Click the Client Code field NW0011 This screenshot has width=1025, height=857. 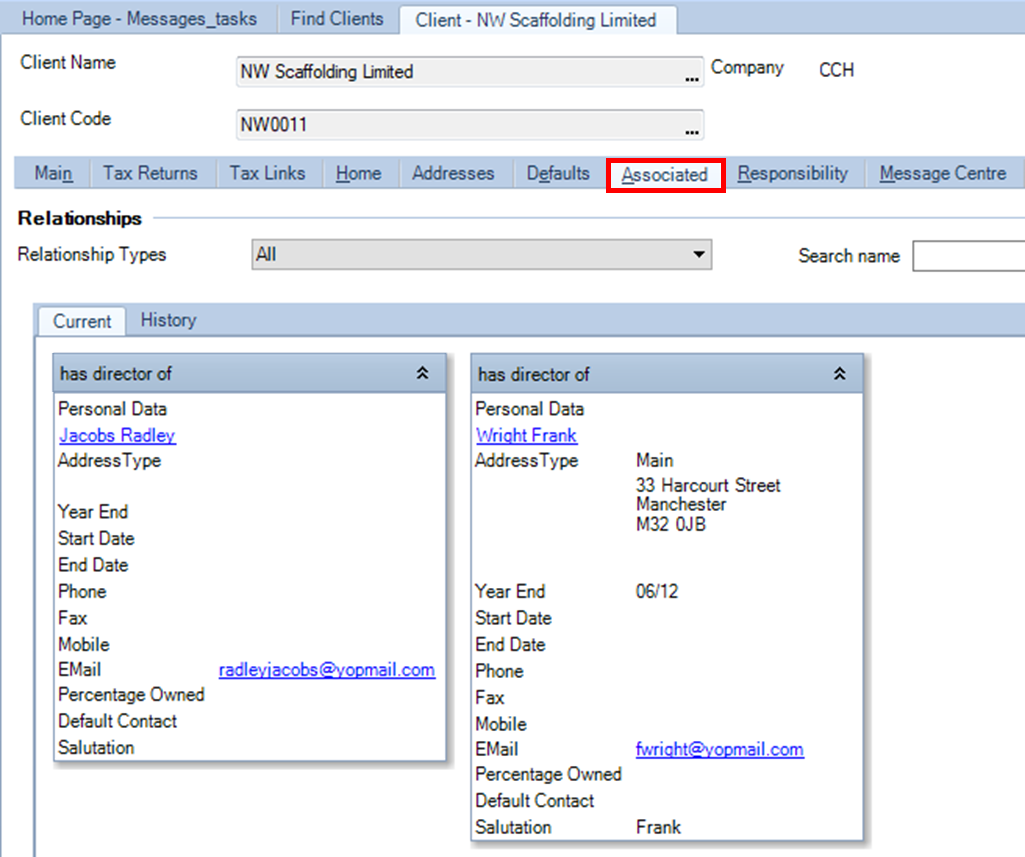(470, 125)
